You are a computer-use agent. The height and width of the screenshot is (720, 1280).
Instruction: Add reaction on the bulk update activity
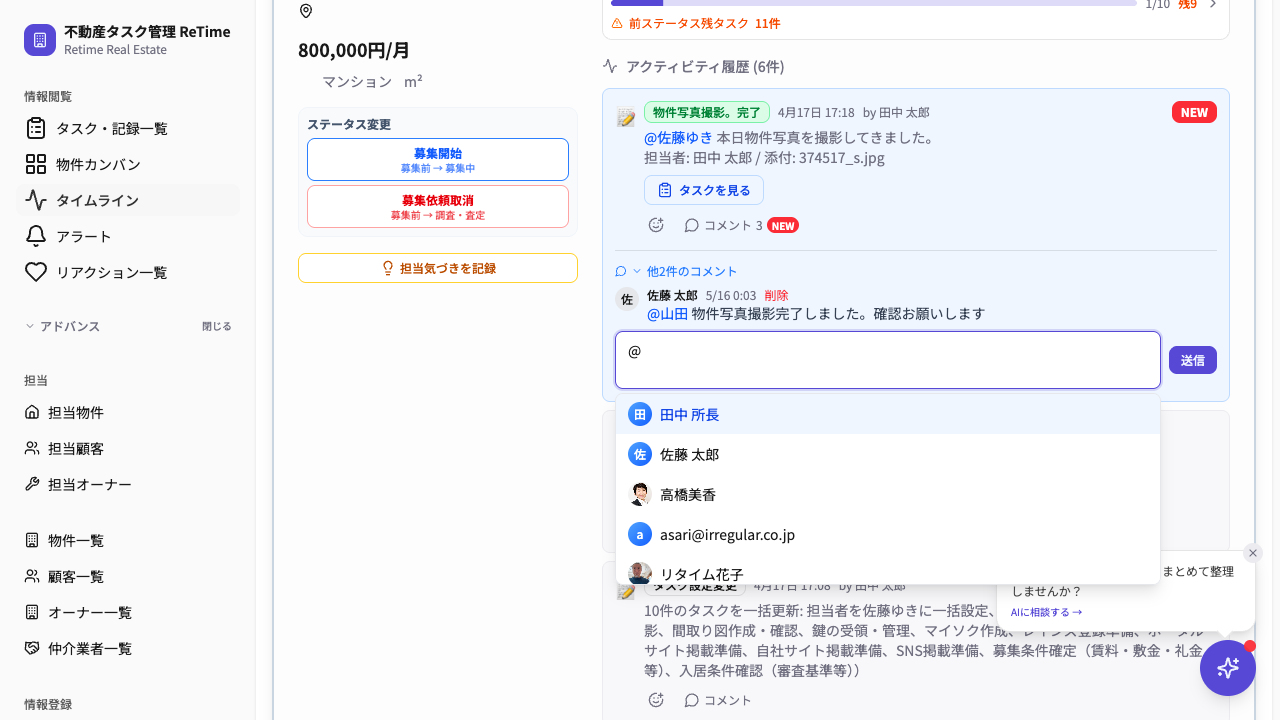coord(656,700)
